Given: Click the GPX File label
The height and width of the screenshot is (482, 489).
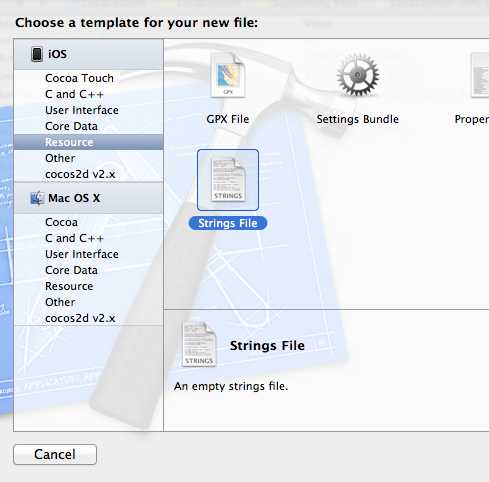Looking at the screenshot, I should 228,119.
